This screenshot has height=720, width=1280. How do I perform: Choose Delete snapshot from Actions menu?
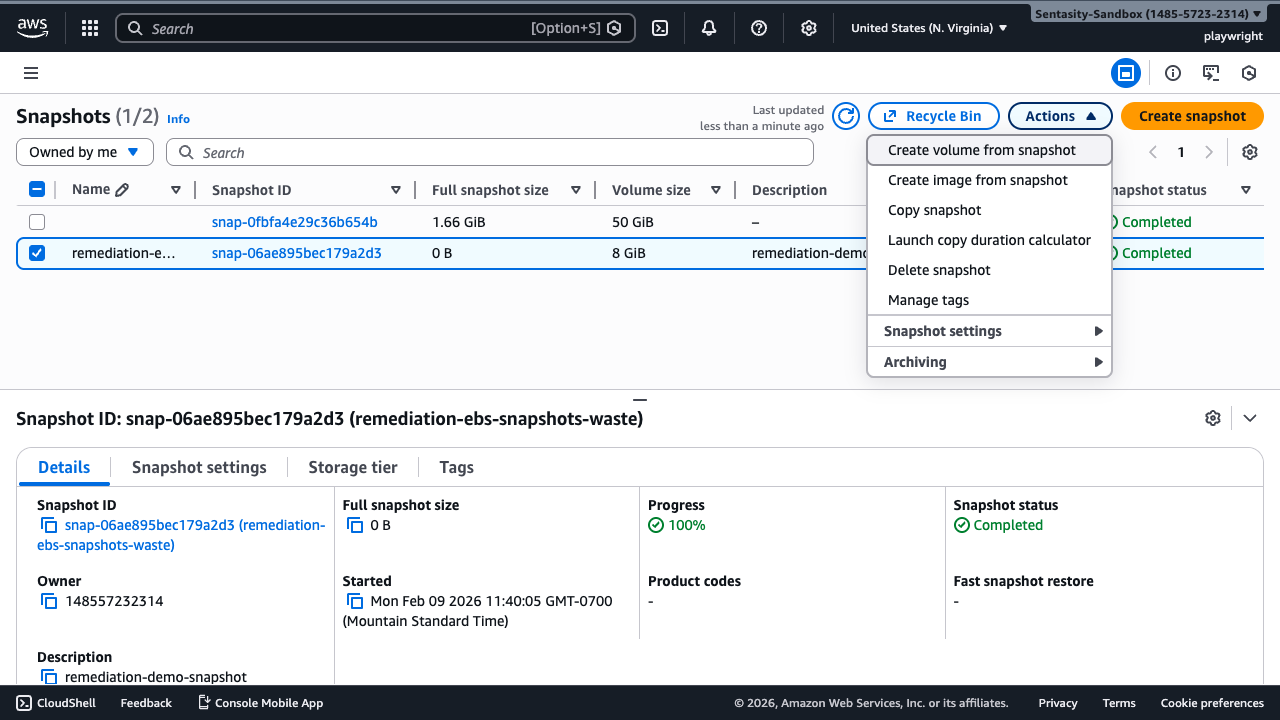[x=939, y=270]
